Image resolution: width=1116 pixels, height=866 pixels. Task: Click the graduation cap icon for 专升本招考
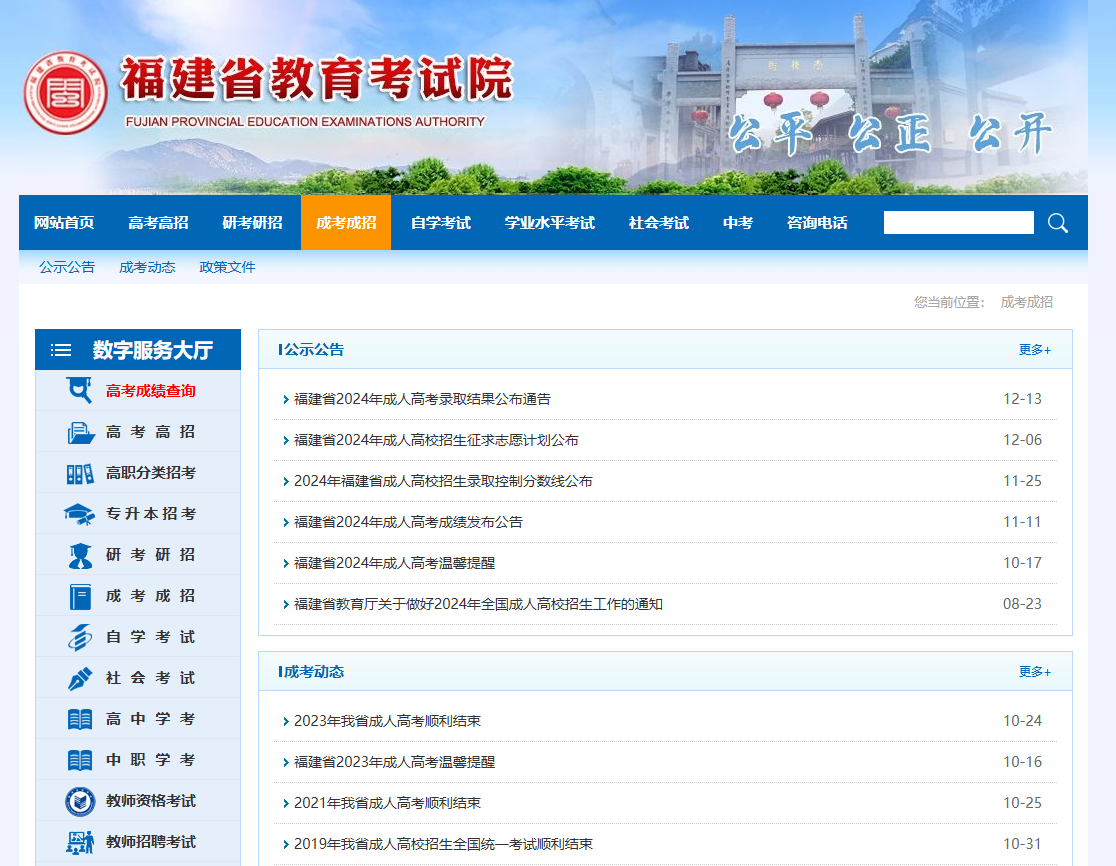tap(80, 514)
